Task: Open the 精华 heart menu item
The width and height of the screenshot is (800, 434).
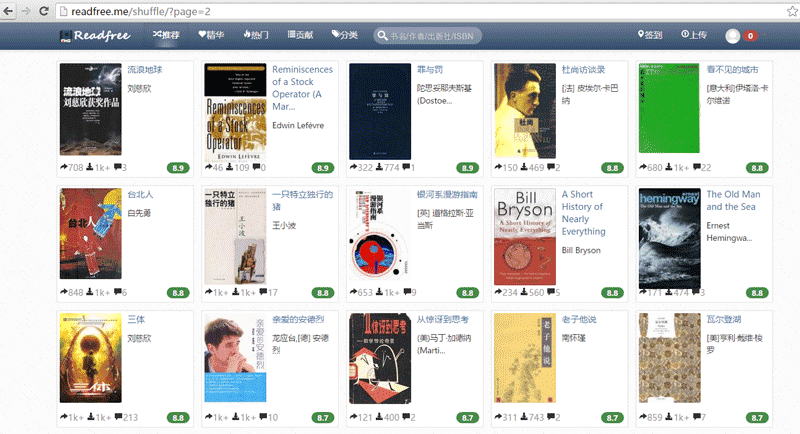Action: (211, 35)
